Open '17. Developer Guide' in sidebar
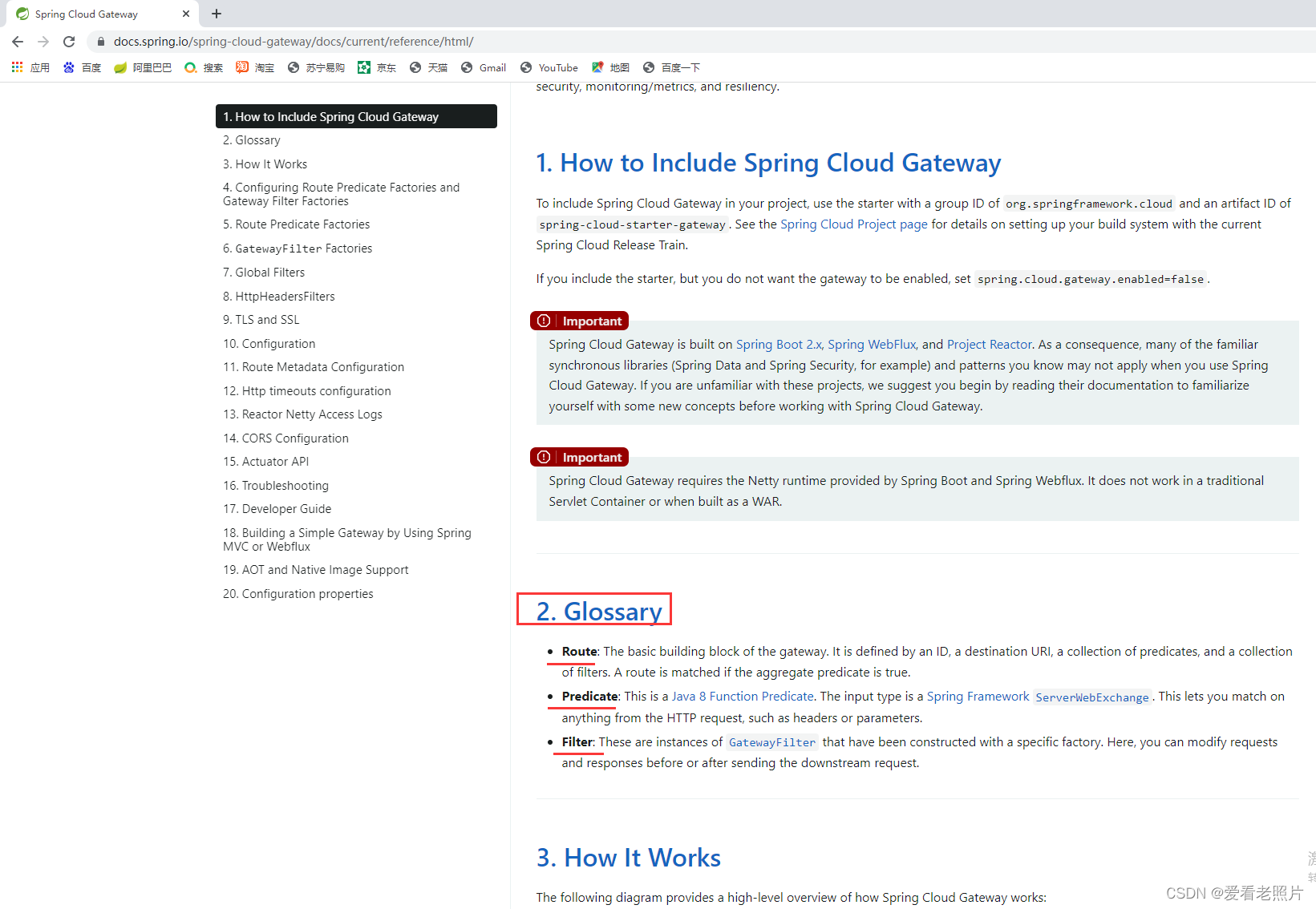 277,509
